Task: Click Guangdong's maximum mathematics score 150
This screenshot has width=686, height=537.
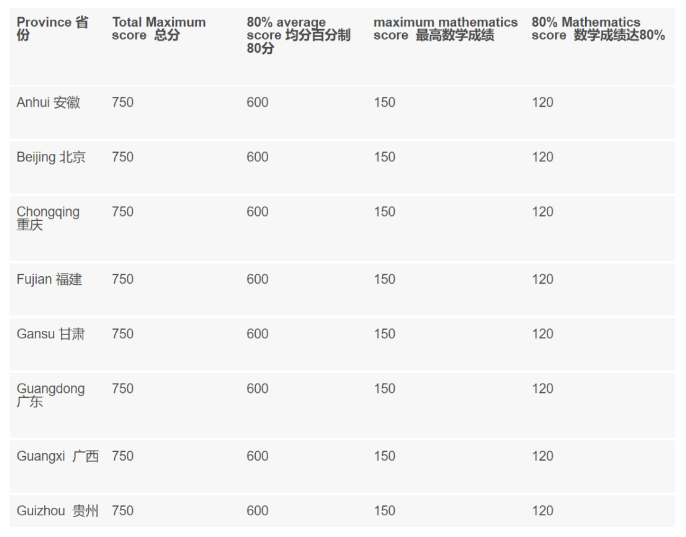Action: point(385,389)
